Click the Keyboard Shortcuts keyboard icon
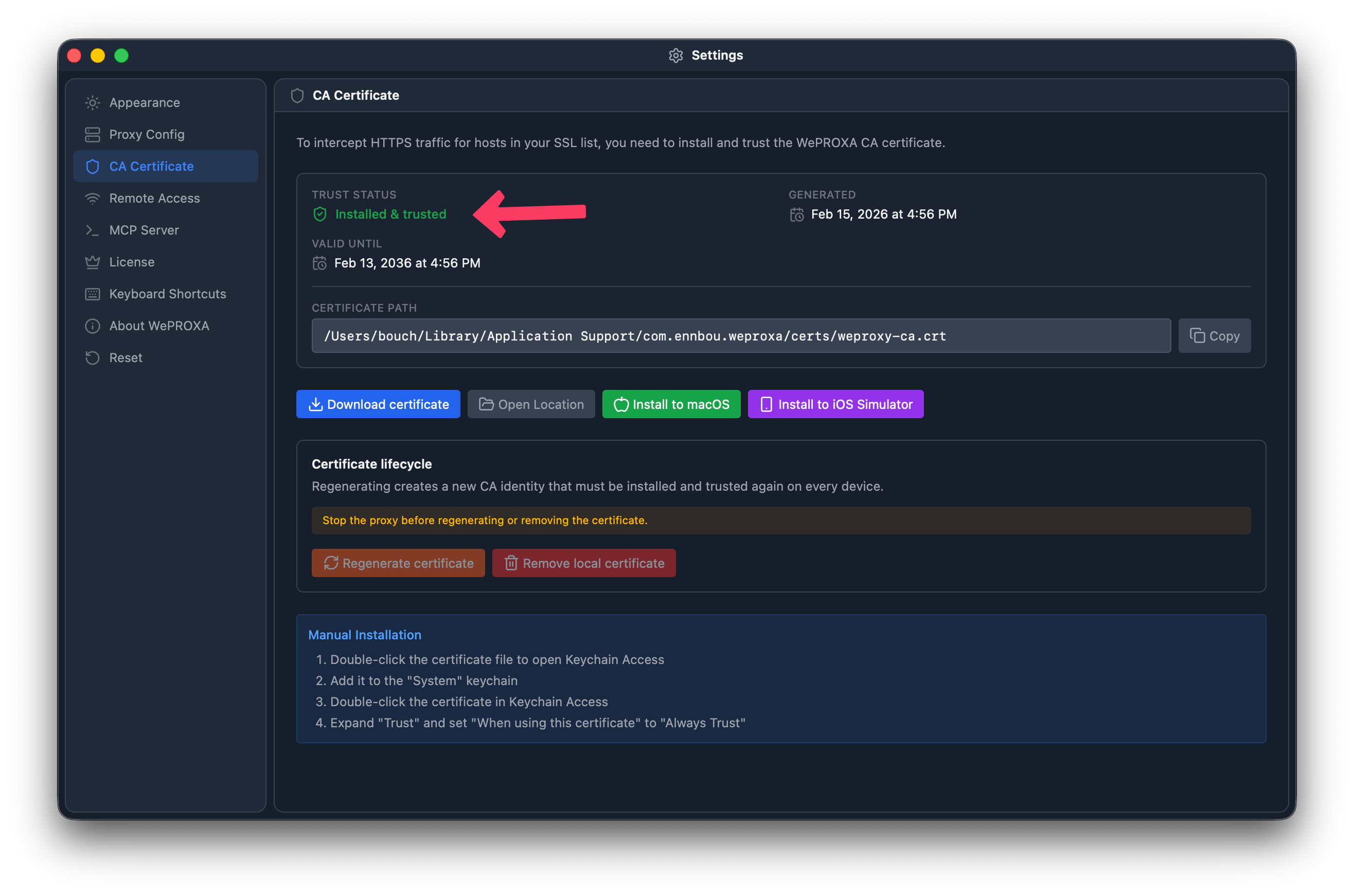The height and width of the screenshot is (896, 1354). click(92, 294)
